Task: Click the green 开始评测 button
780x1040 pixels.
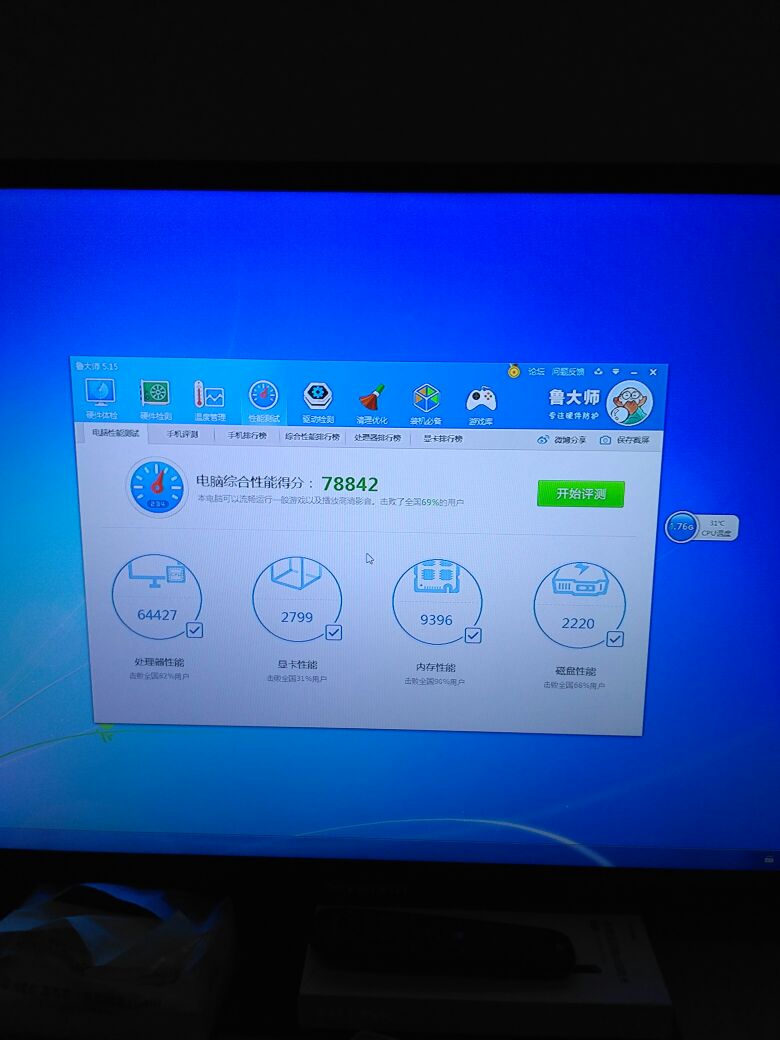Action: click(x=581, y=493)
